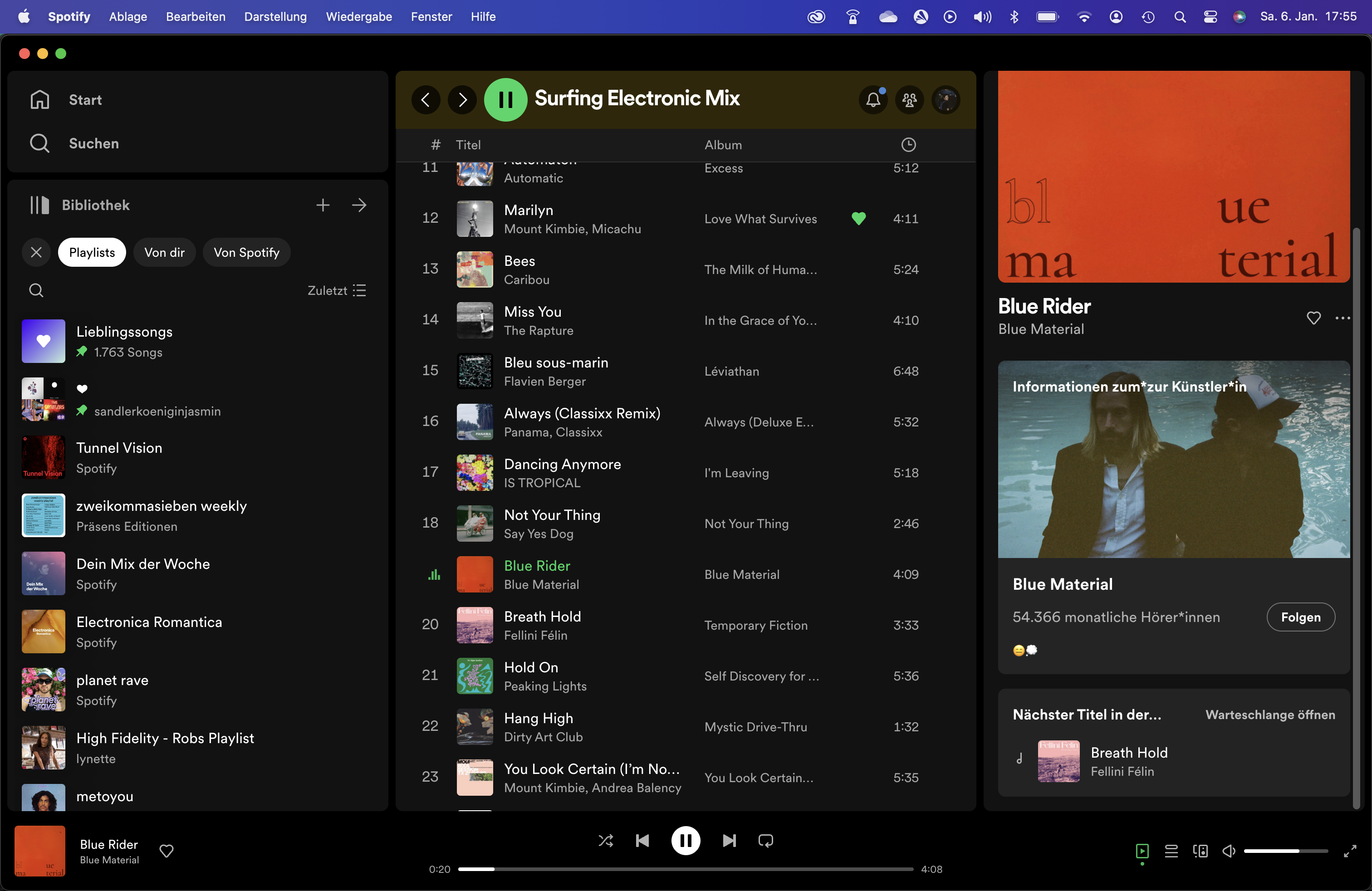Click Warteschlange öffnen link
The width and height of the screenshot is (1372, 891).
pyautogui.click(x=1270, y=715)
